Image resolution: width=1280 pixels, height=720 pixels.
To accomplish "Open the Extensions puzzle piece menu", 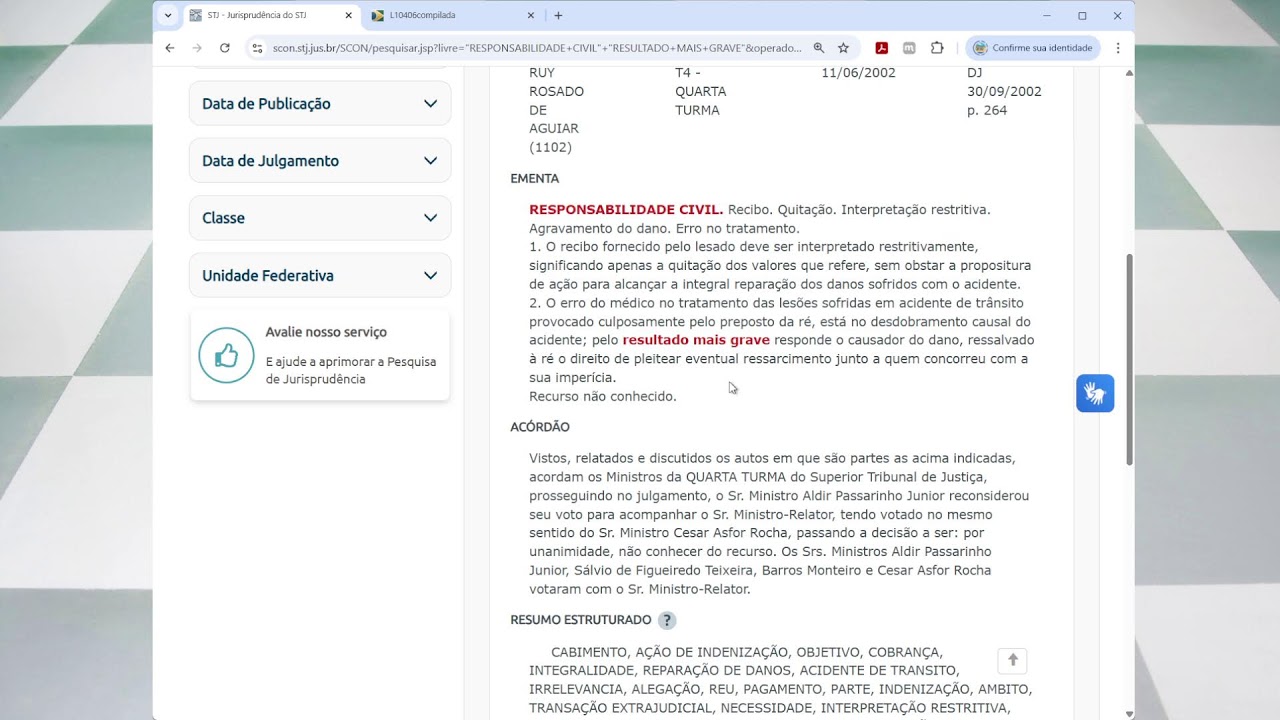I will [x=937, y=48].
